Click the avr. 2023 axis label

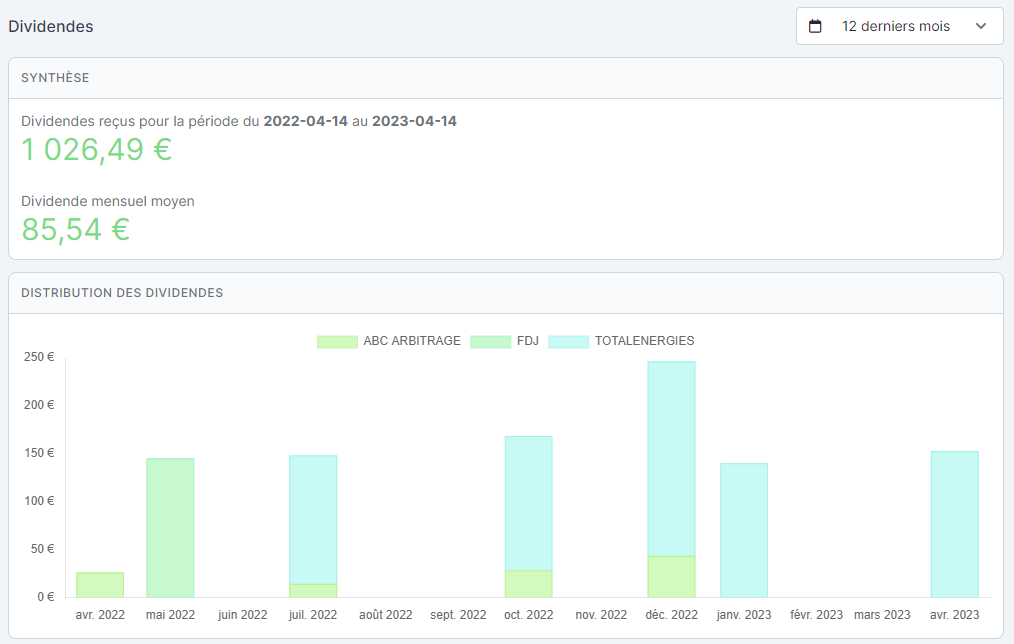pos(955,615)
